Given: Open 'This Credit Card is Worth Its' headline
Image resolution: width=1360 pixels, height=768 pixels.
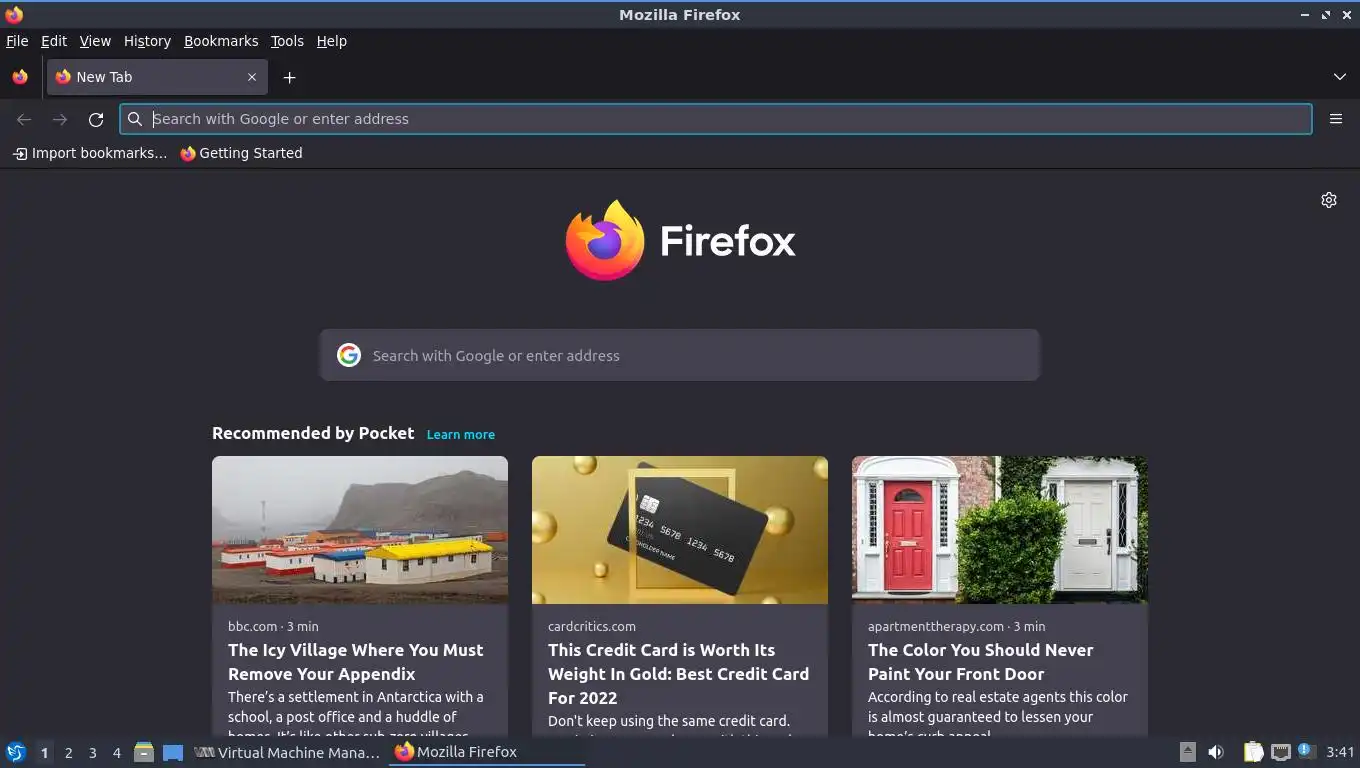Looking at the screenshot, I should 662,650.
